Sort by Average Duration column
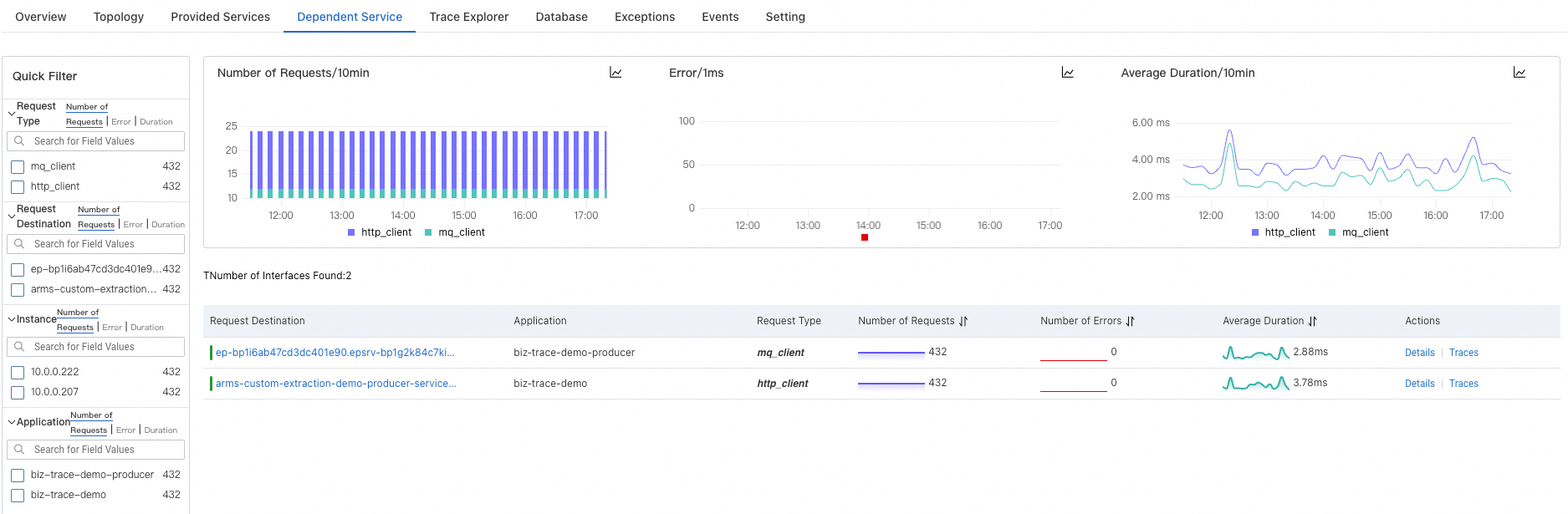The height and width of the screenshot is (514, 1568). tap(1312, 322)
